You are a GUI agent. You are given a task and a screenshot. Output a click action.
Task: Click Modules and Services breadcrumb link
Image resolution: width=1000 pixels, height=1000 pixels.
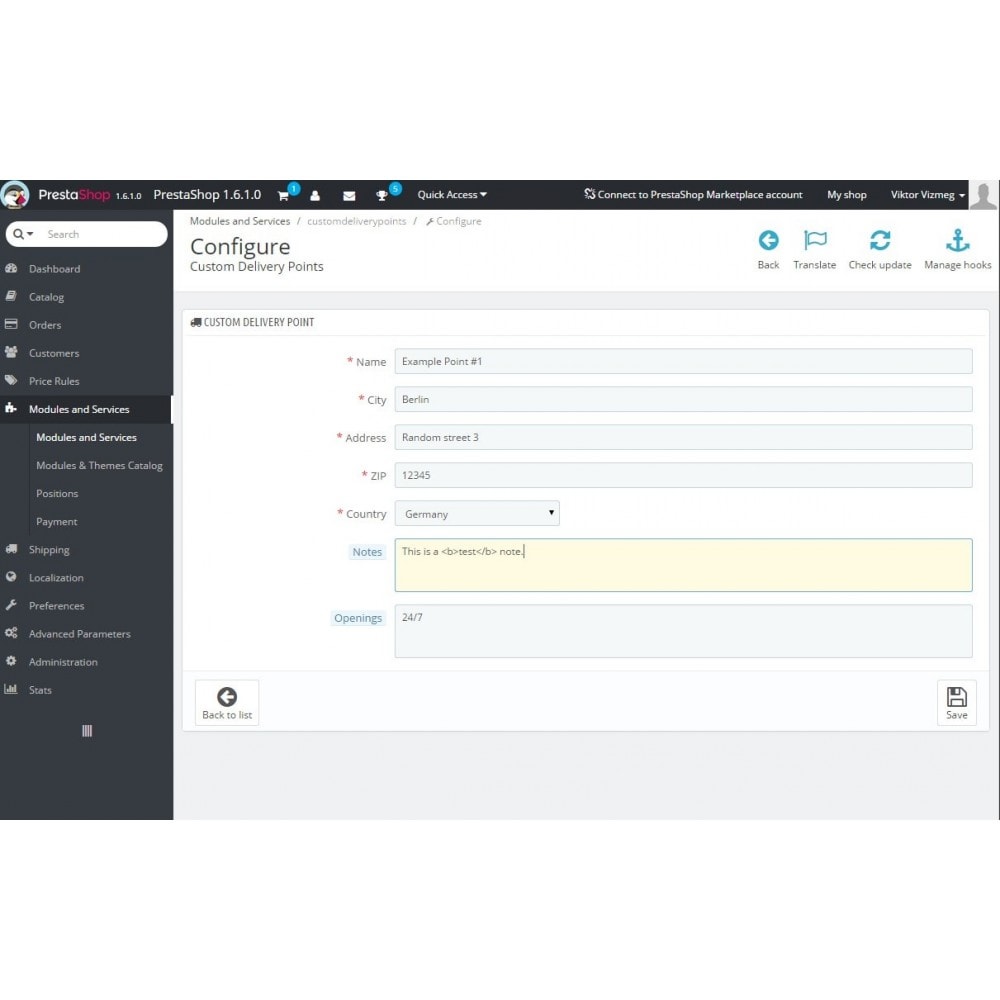coord(240,221)
